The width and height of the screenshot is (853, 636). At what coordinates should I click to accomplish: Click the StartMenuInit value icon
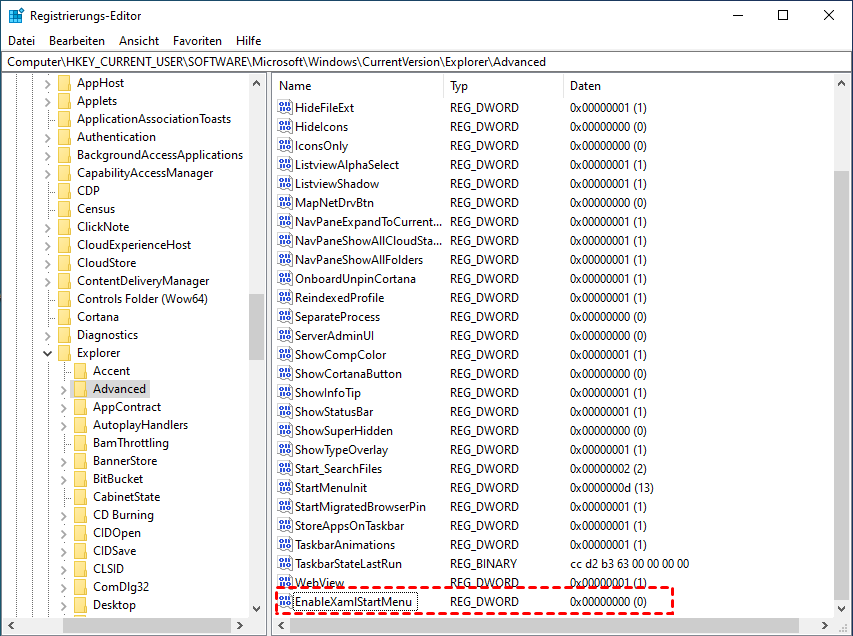pyautogui.click(x=285, y=487)
